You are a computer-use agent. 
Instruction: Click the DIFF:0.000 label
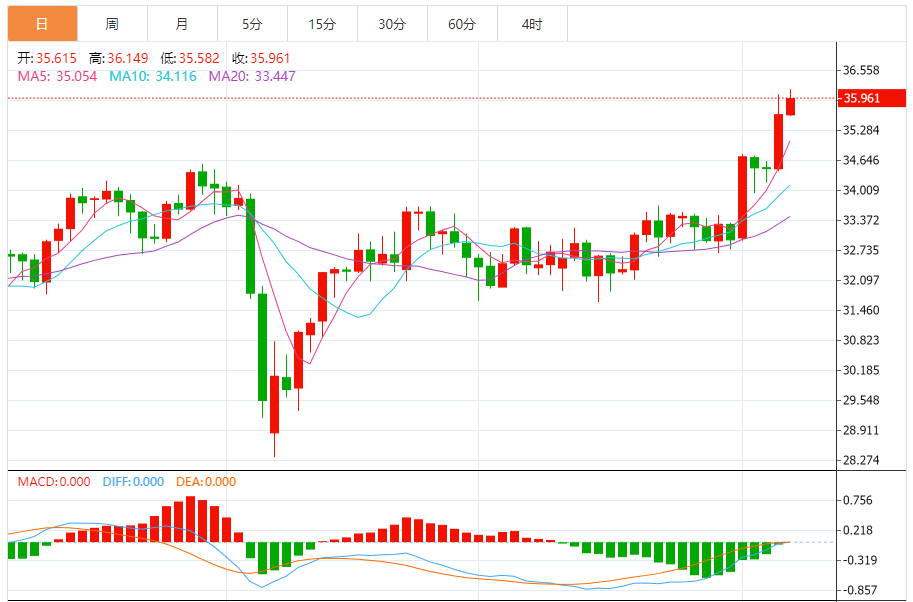(x=133, y=482)
